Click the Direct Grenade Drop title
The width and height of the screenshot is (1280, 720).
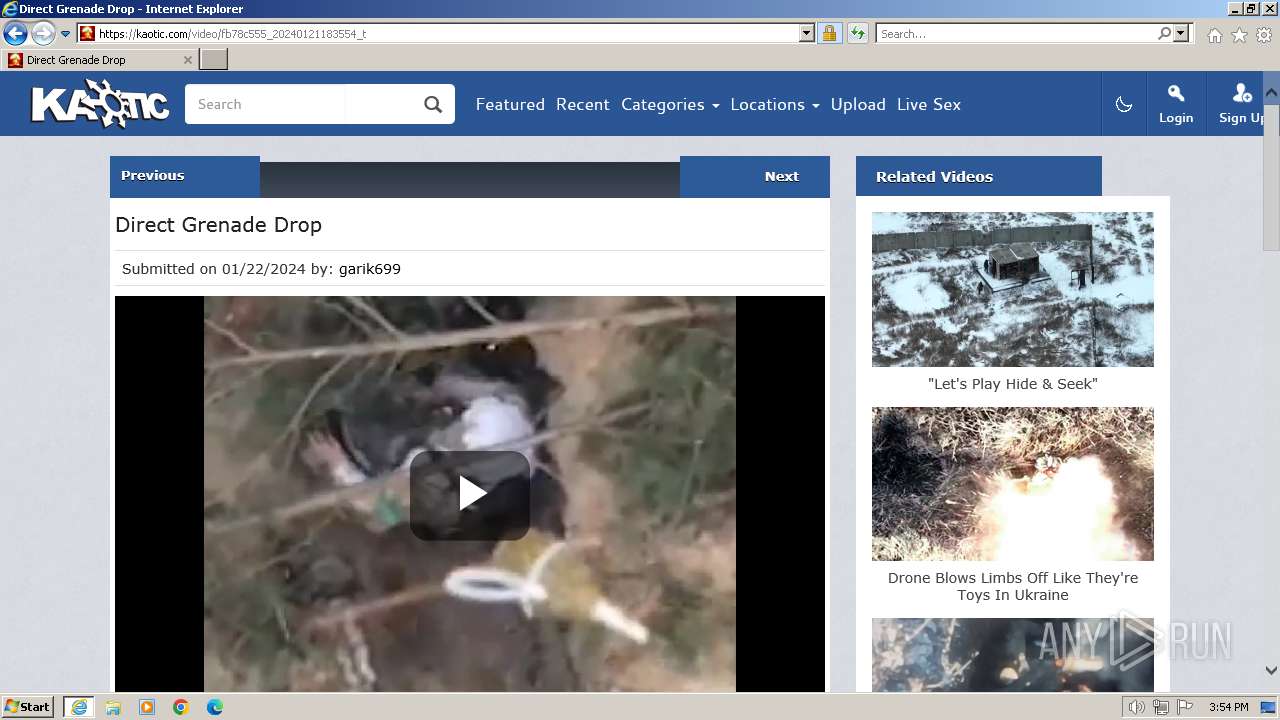coord(219,225)
